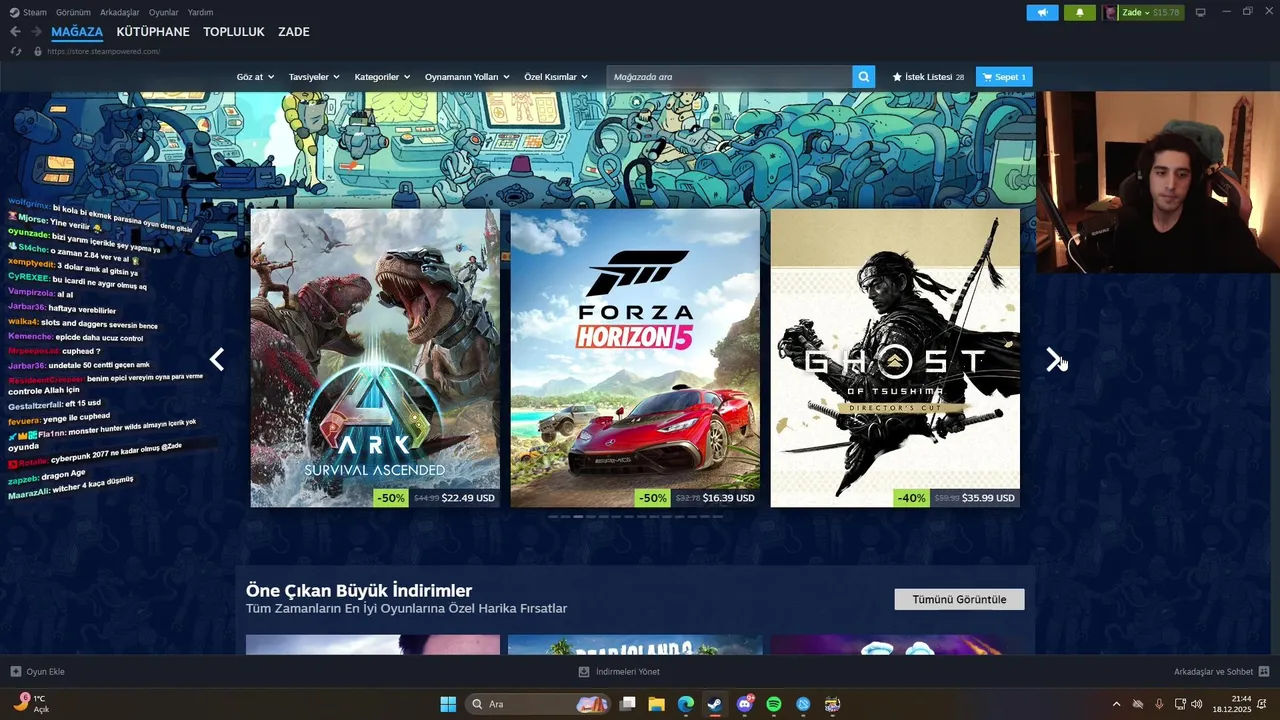
Task: Jump to the first carousel page dot
Action: (553, 517)
